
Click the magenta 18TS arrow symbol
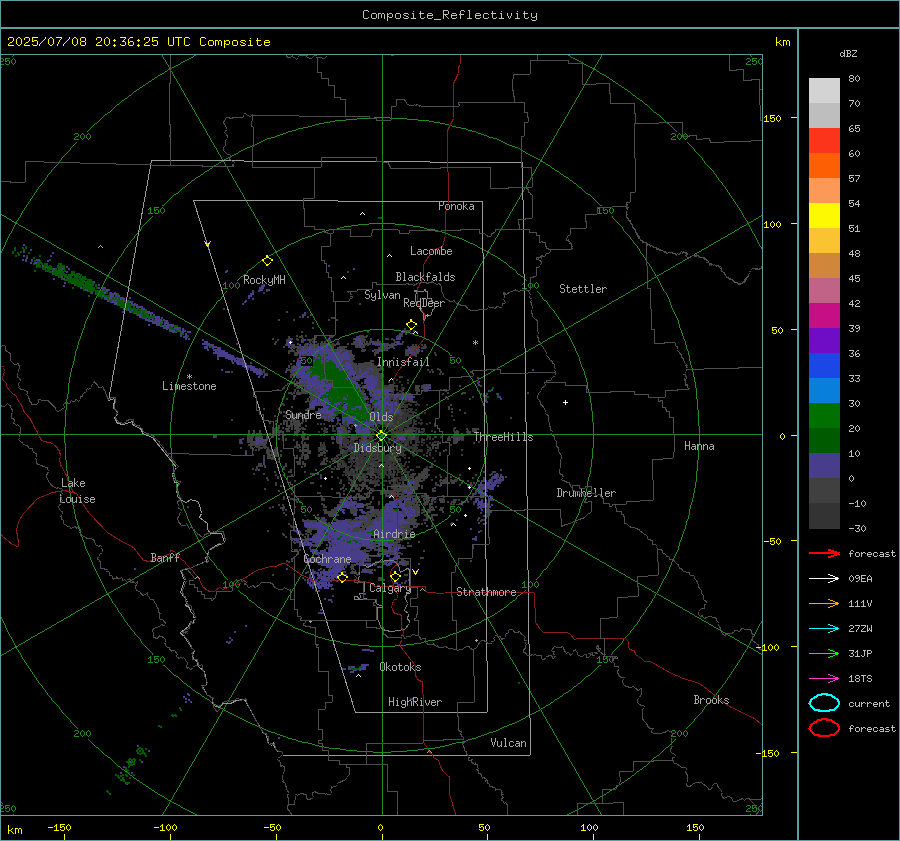(x=824, y=679)
